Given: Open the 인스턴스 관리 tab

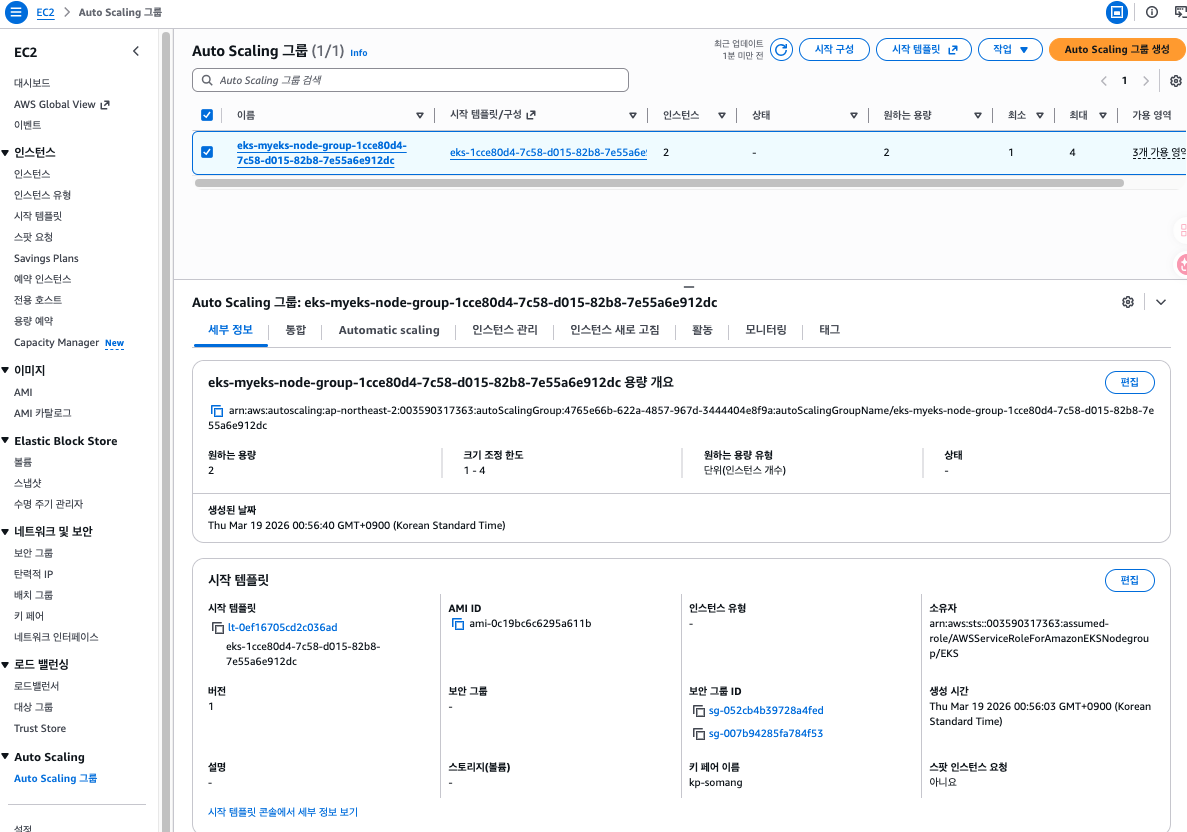Looking at the screenshot, I should [x=505, y=330].
